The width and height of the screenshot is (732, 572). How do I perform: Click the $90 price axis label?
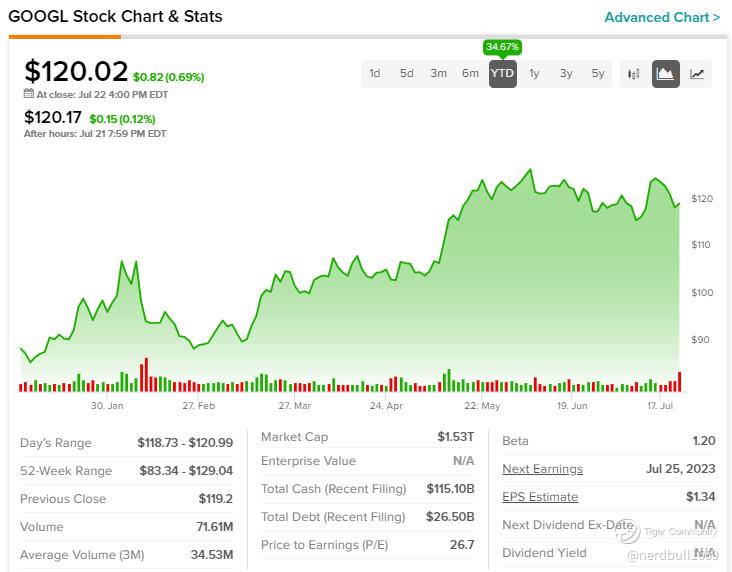700,340
